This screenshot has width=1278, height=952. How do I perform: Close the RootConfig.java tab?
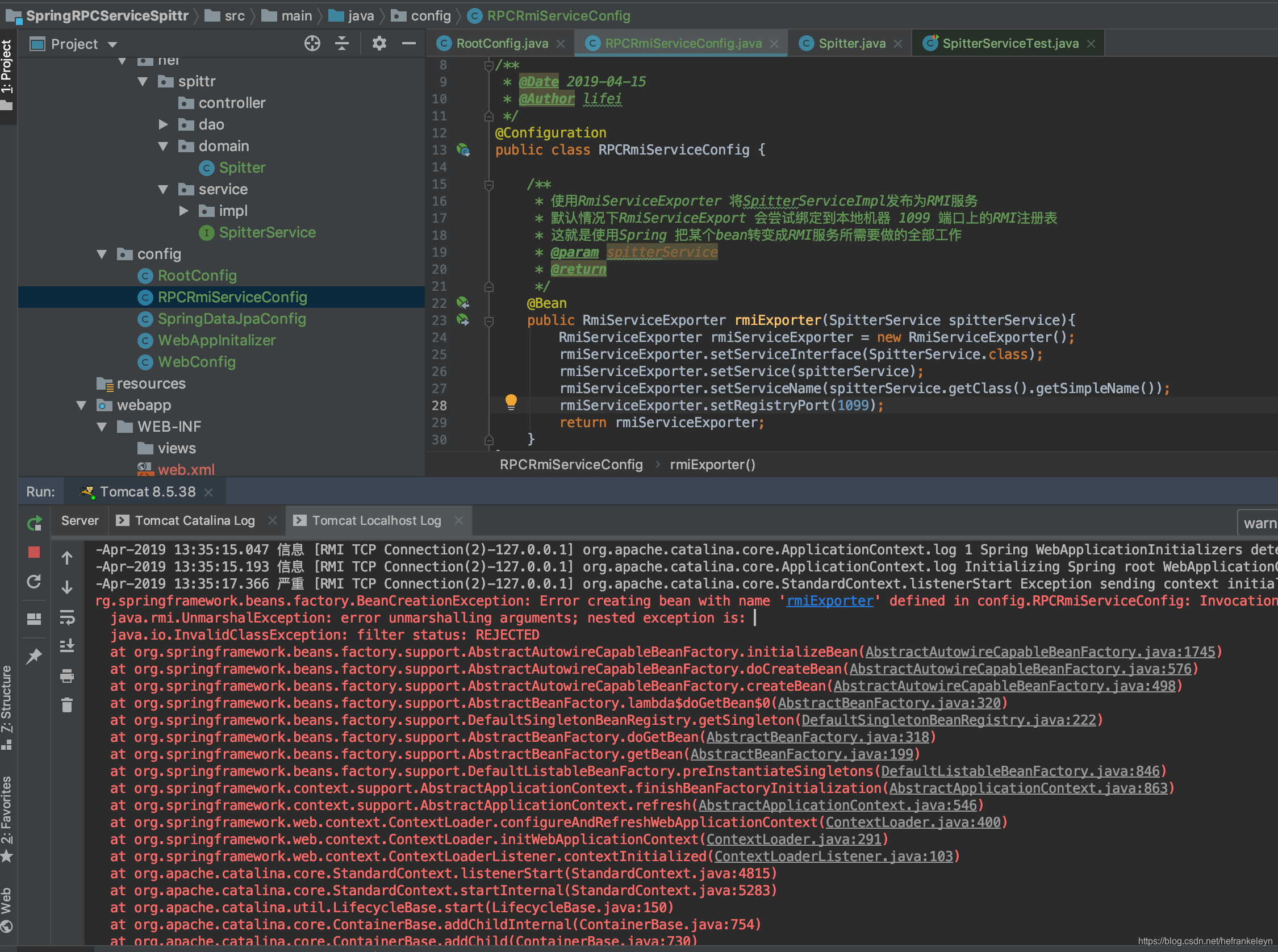click(561, 44)
